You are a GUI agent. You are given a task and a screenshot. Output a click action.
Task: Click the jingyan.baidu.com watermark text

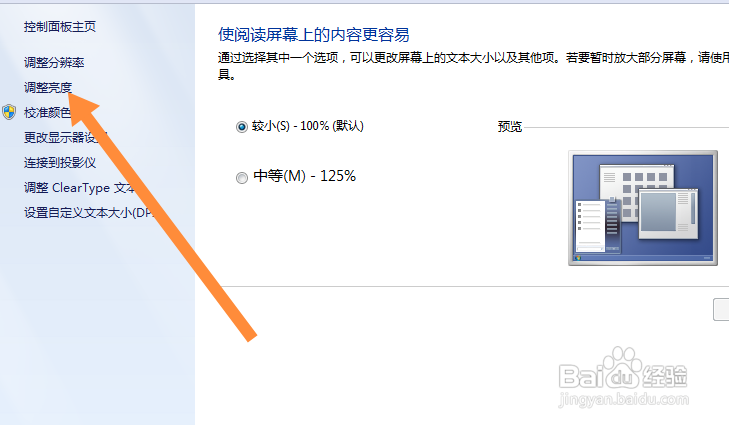click(x=623, y=399)
